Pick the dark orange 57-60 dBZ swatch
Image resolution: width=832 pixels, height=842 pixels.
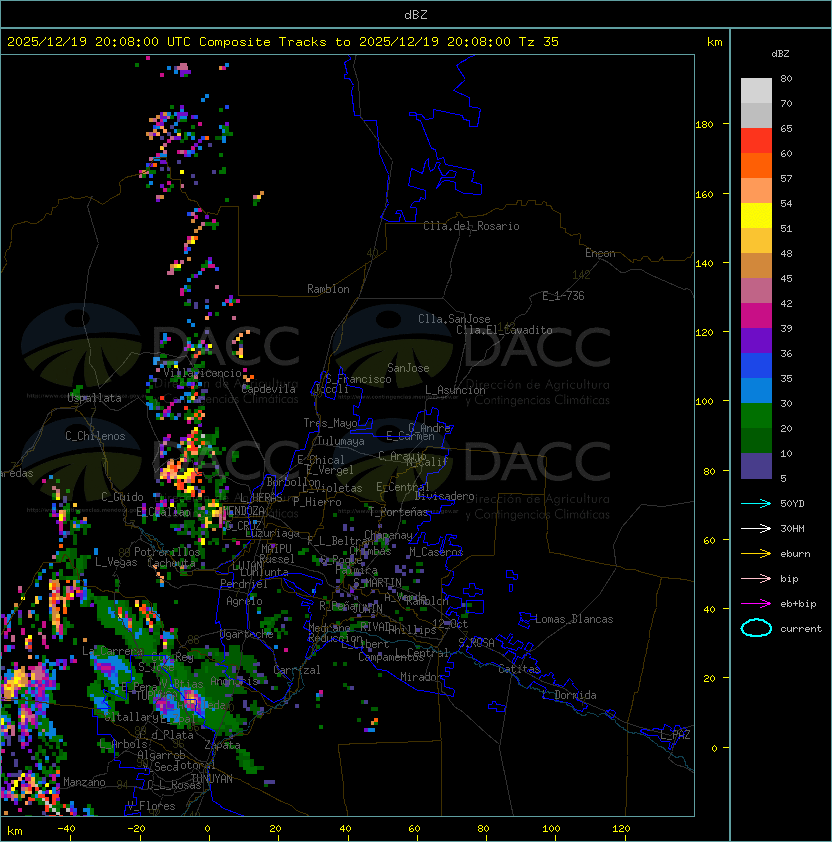[x=756, y=165]
